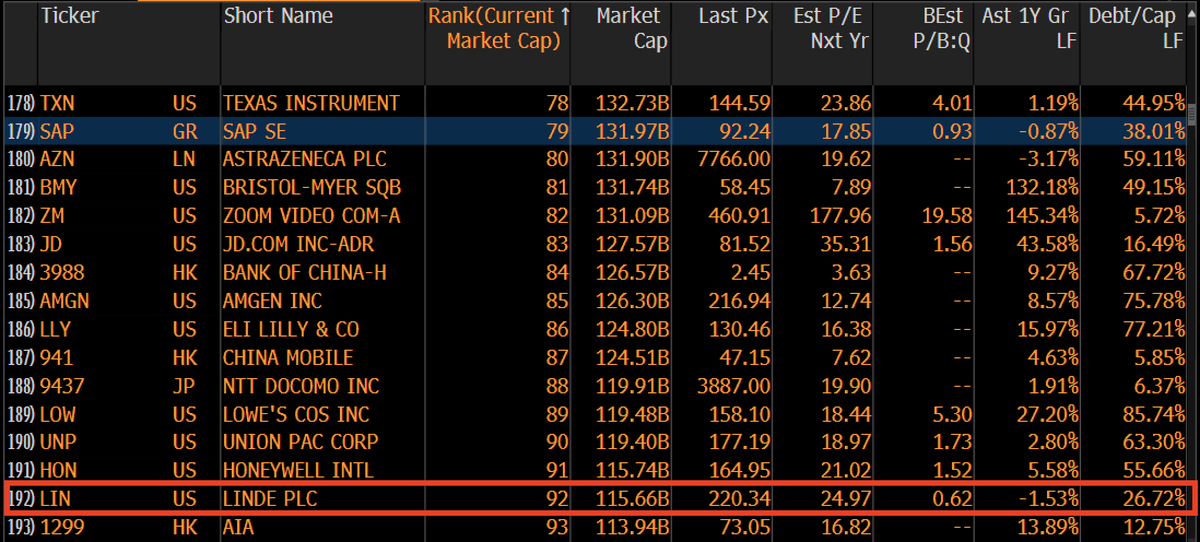Click Linde last price 220.34

(741, 498)
